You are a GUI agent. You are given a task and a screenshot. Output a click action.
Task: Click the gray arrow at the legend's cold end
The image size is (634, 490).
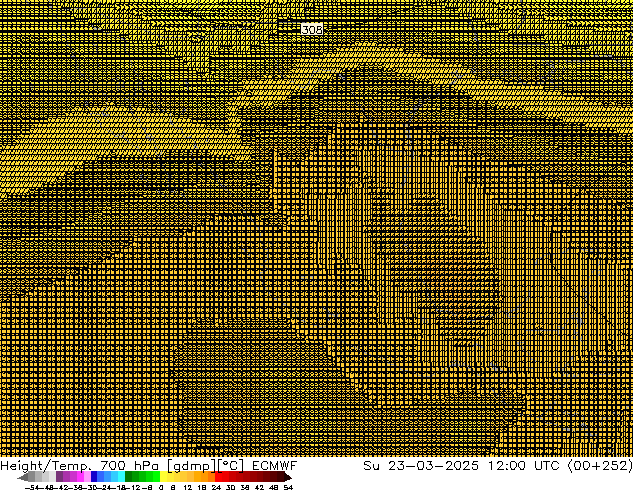tap(23, 477)
